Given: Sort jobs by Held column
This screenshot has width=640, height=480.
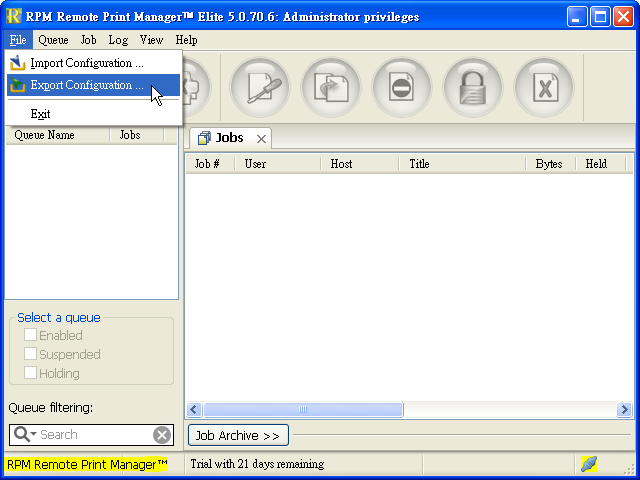Looking at the screenshot, I should [x=600, y=164].
